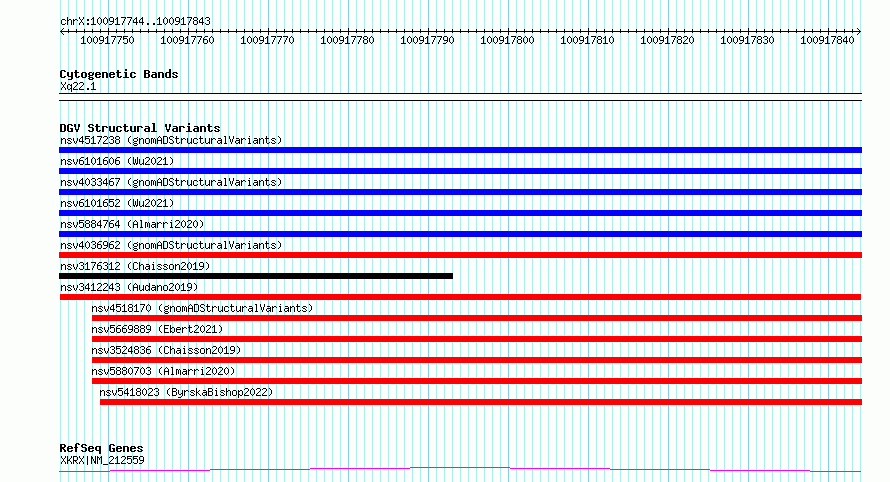Click the nsv6101652 (Wu2021) label
The height and width of the screenshot is (482, 890).
[117, 203]
